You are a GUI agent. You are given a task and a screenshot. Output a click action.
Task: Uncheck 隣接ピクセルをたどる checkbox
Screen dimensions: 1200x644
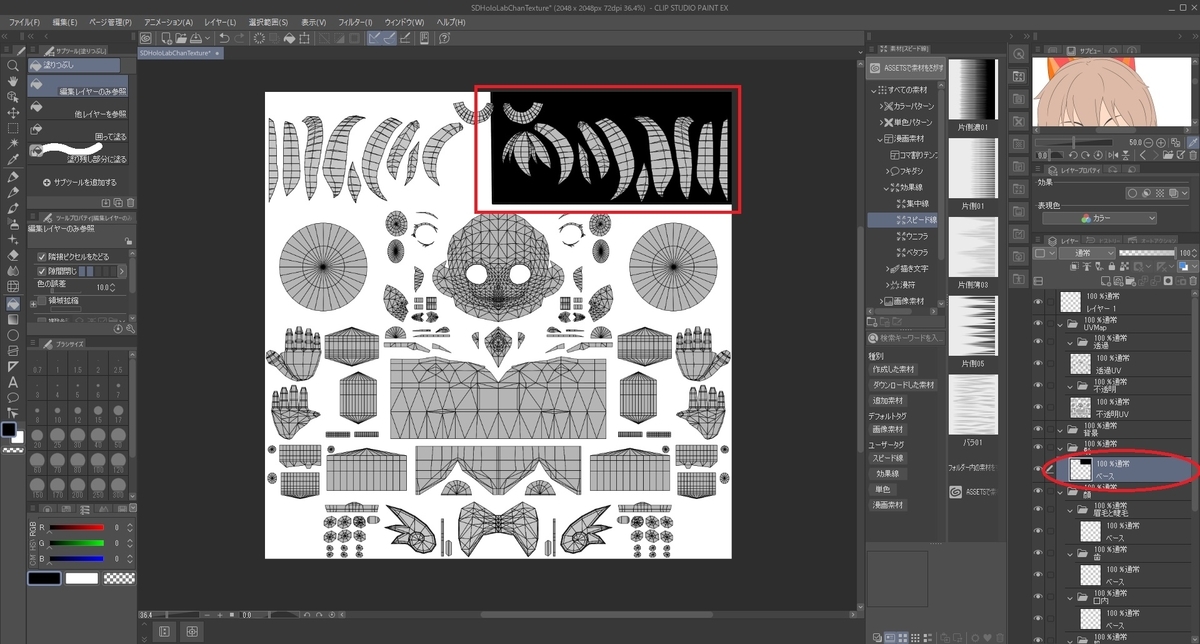coord(41,256)
